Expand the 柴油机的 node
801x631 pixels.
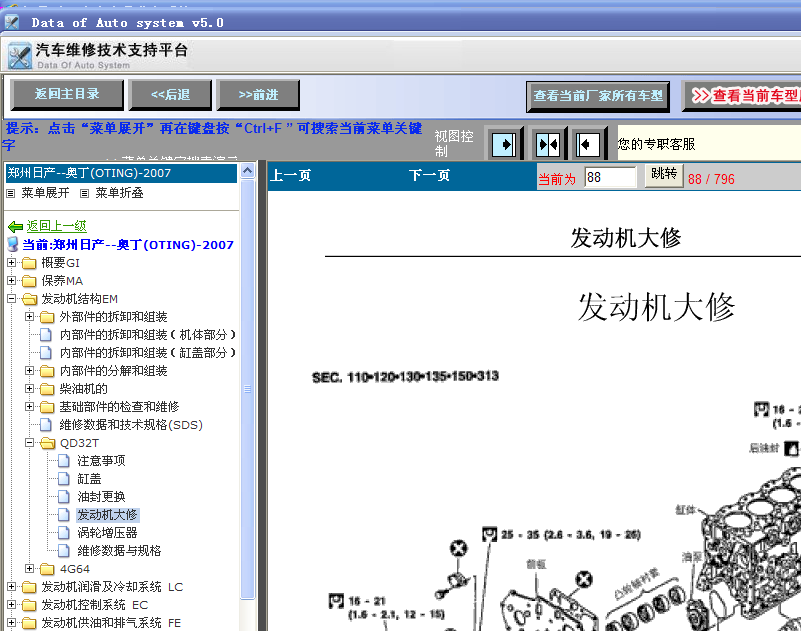tap(30, 389)
